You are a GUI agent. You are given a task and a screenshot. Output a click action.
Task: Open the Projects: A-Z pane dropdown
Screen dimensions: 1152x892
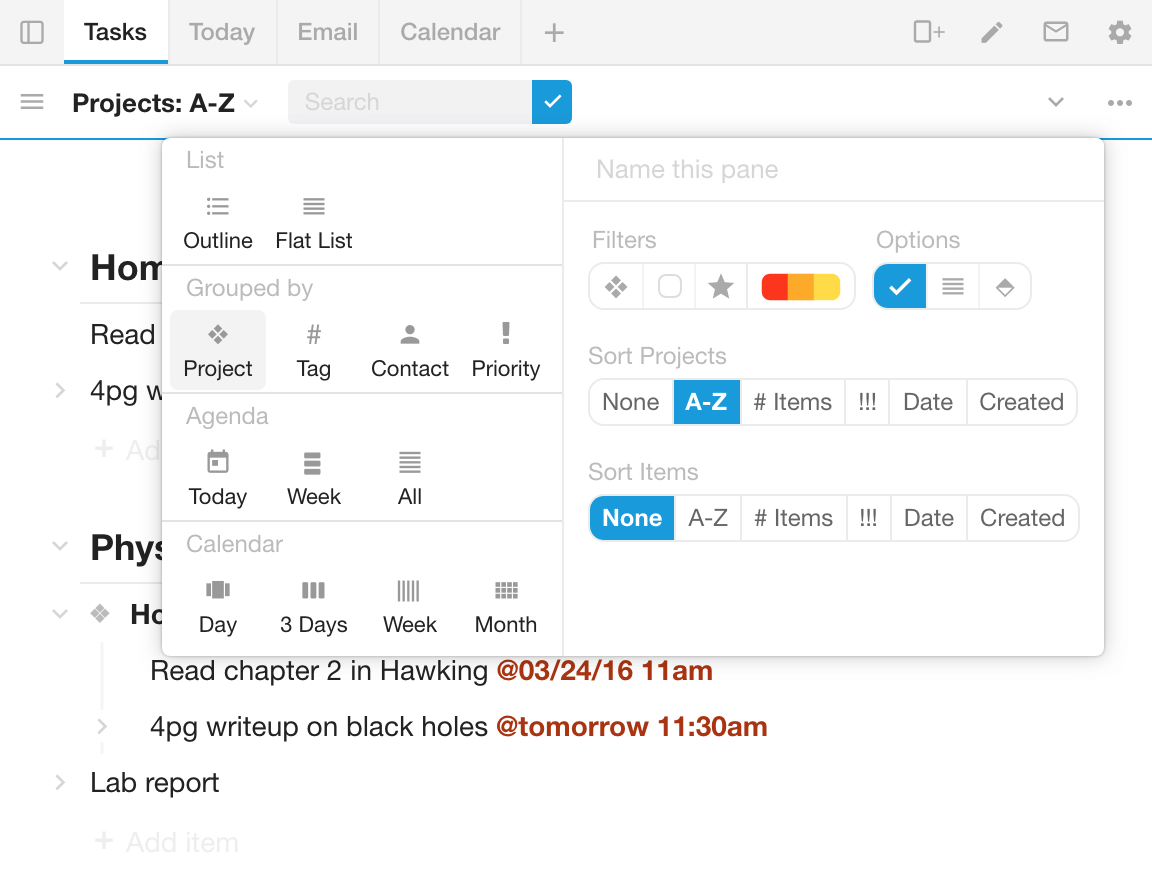click(x=165, y=103)
